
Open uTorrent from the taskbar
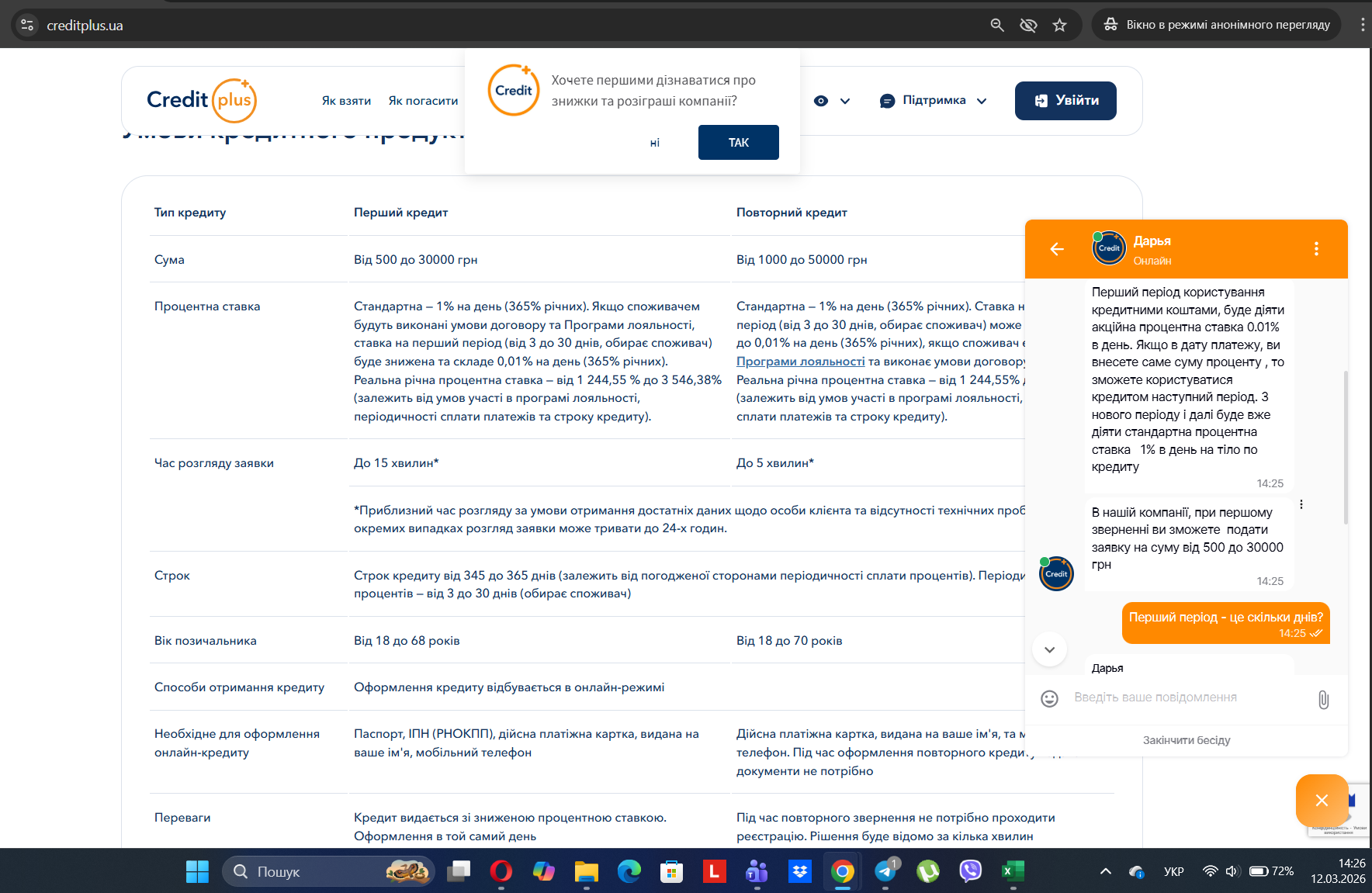(x=928, y=871)
